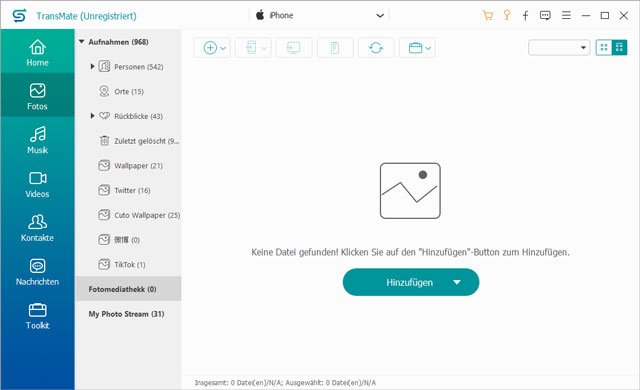
Task: Expand the Rückblicke tree node
Action: 92,116
